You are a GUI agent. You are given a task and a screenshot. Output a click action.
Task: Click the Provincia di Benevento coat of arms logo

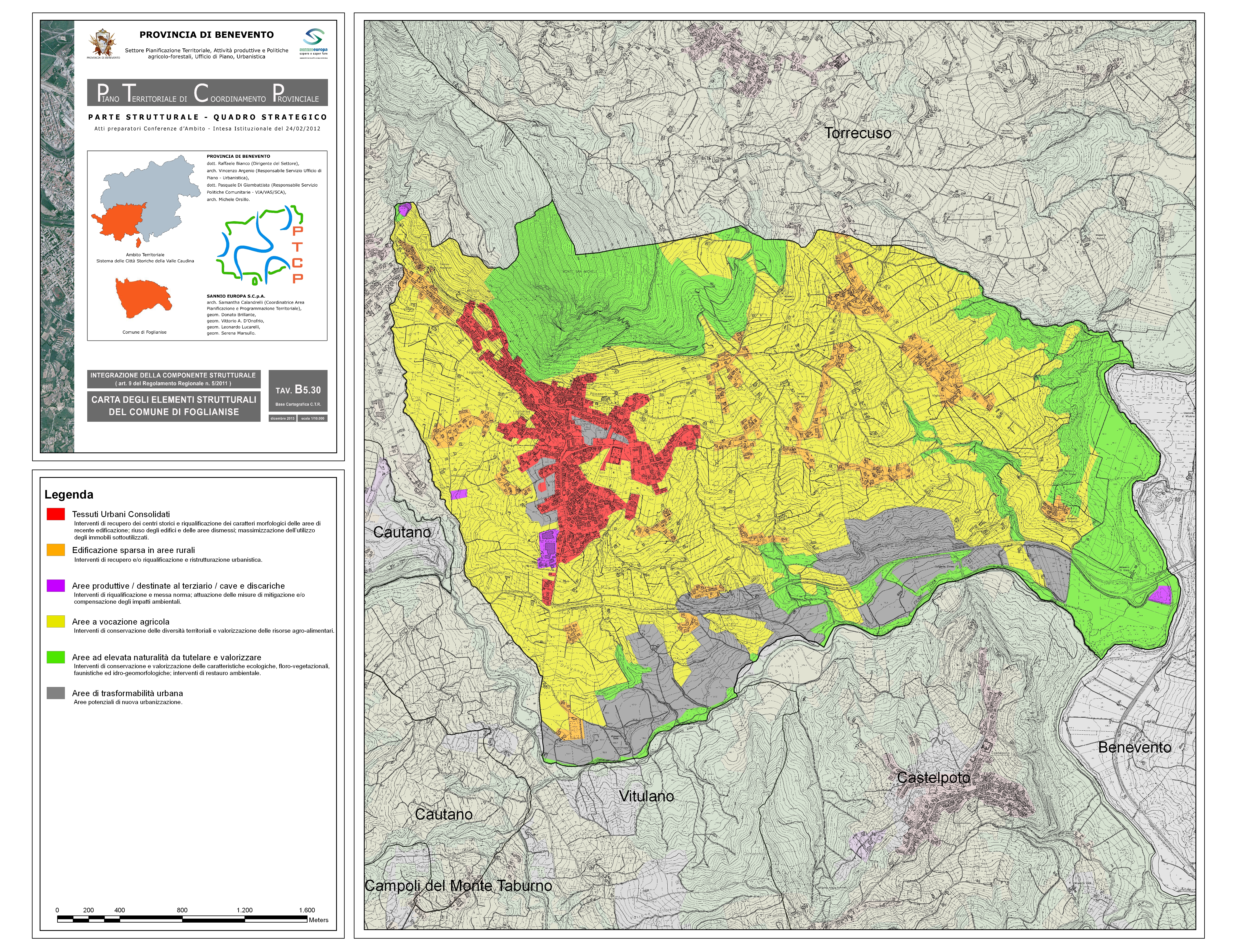[x=103, y=43]
